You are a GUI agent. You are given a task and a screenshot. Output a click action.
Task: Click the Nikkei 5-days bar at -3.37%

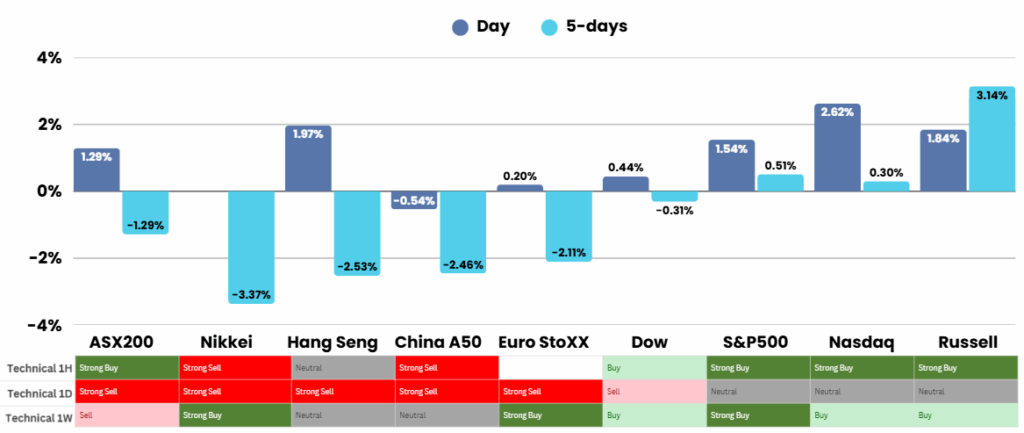point(250,247)
